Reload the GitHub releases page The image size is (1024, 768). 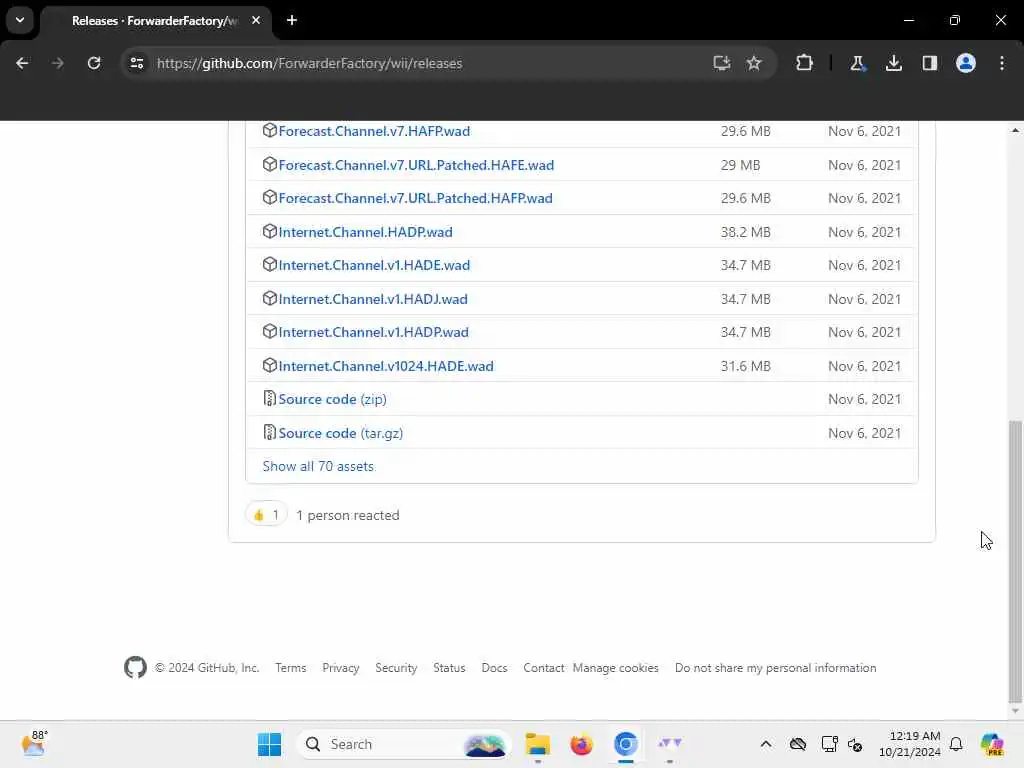pyautogui.click(x=94, y=63)
